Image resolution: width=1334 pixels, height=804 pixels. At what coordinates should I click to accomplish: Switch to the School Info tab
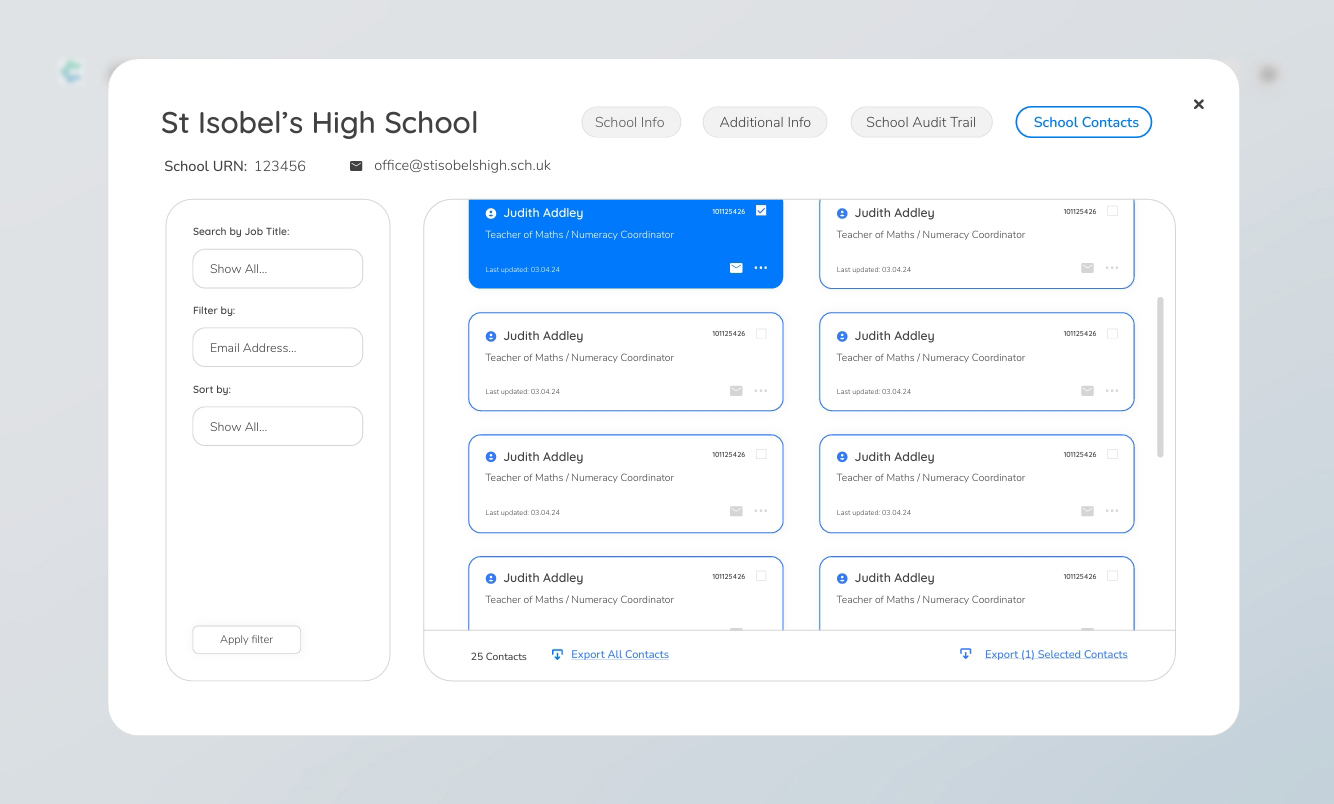[630, 122]
